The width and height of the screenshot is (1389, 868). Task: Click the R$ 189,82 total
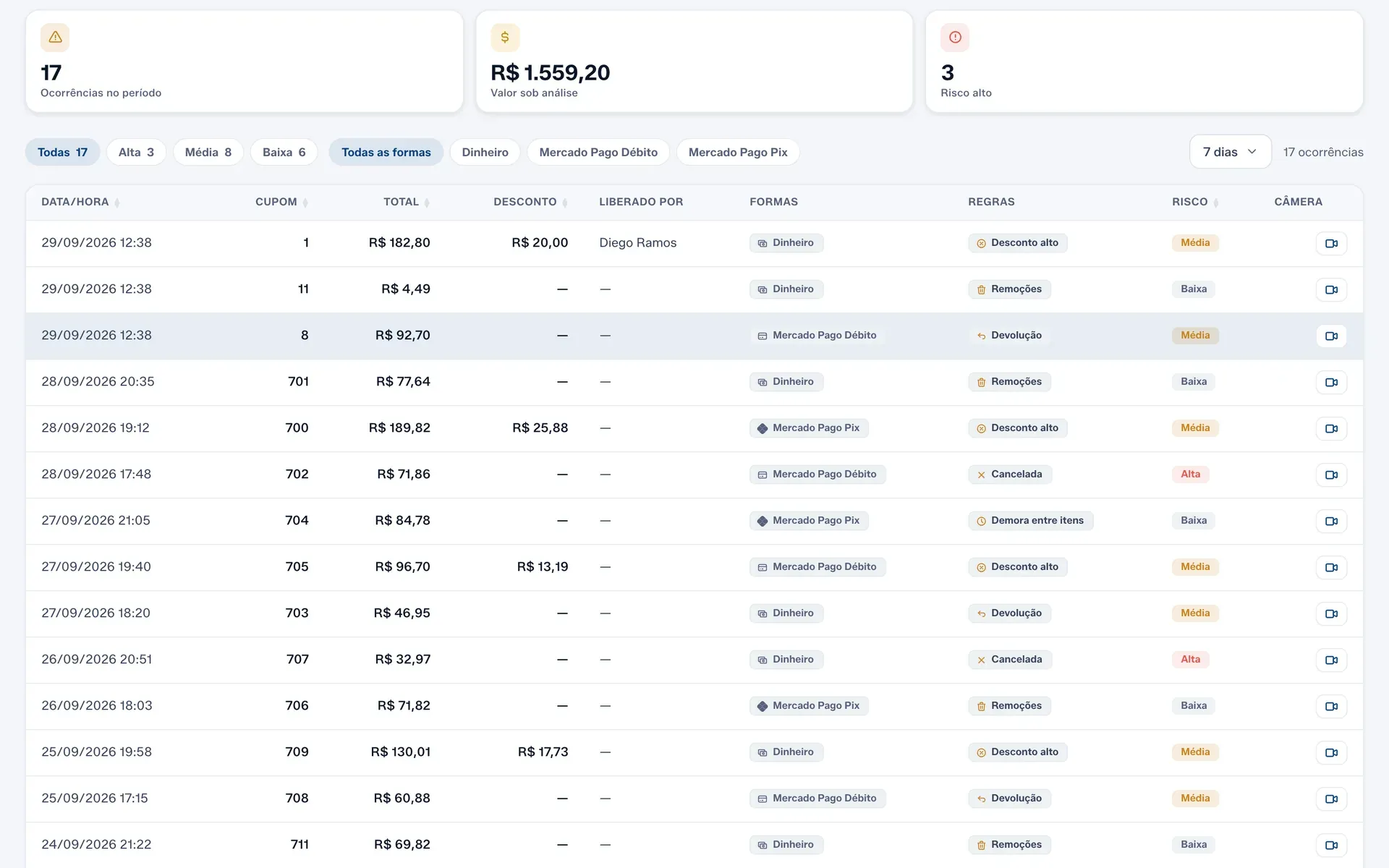(399, 428)
